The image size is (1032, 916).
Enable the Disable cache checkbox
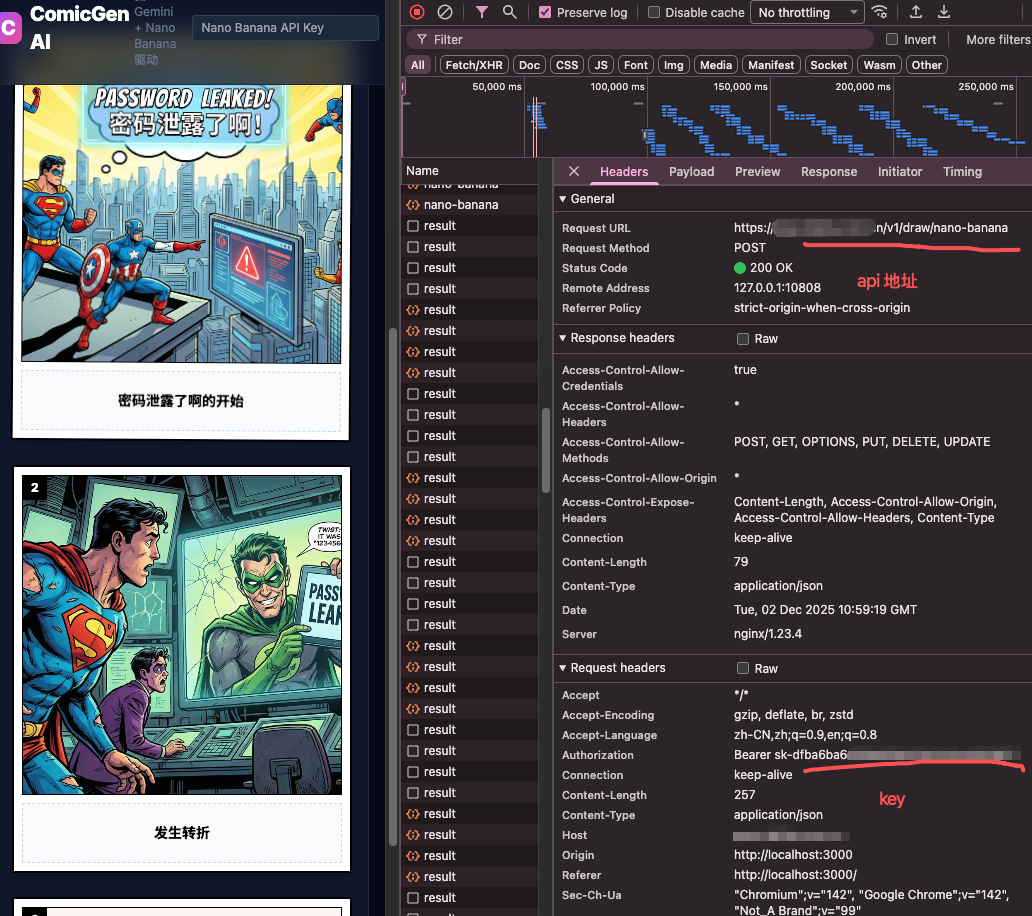click(x=654, y=12)
